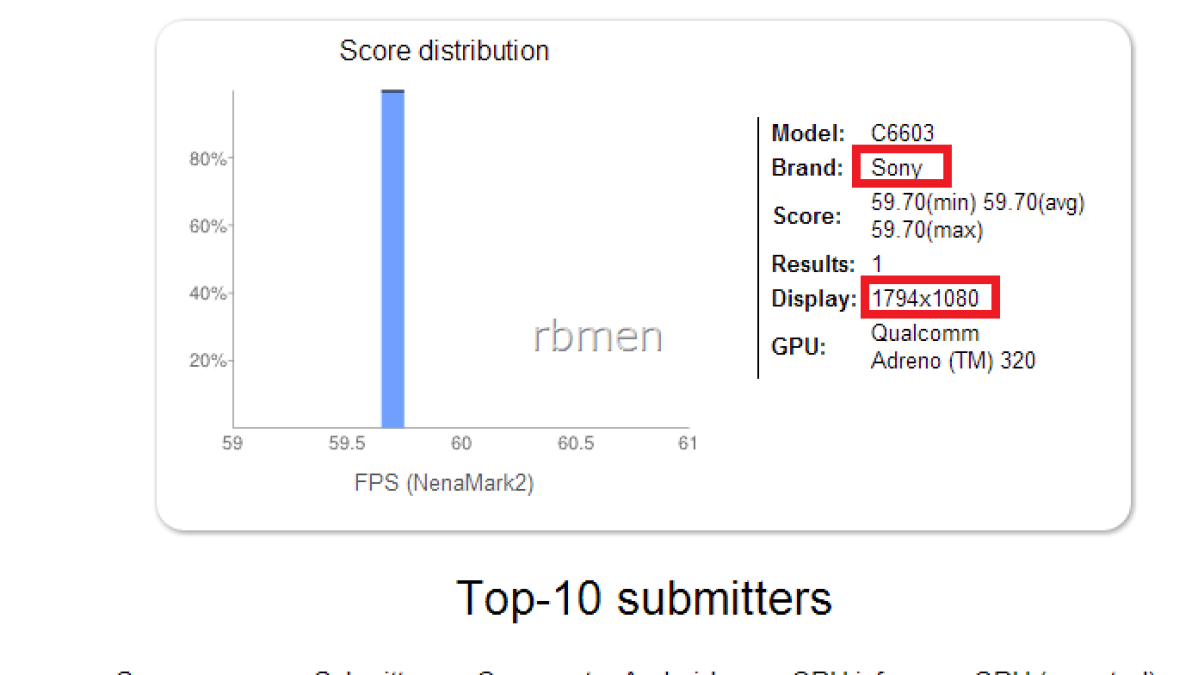Click the 20% y-axis tick label
The width and height of the screenshot is (1198, 675).
[x=208, y=361]
